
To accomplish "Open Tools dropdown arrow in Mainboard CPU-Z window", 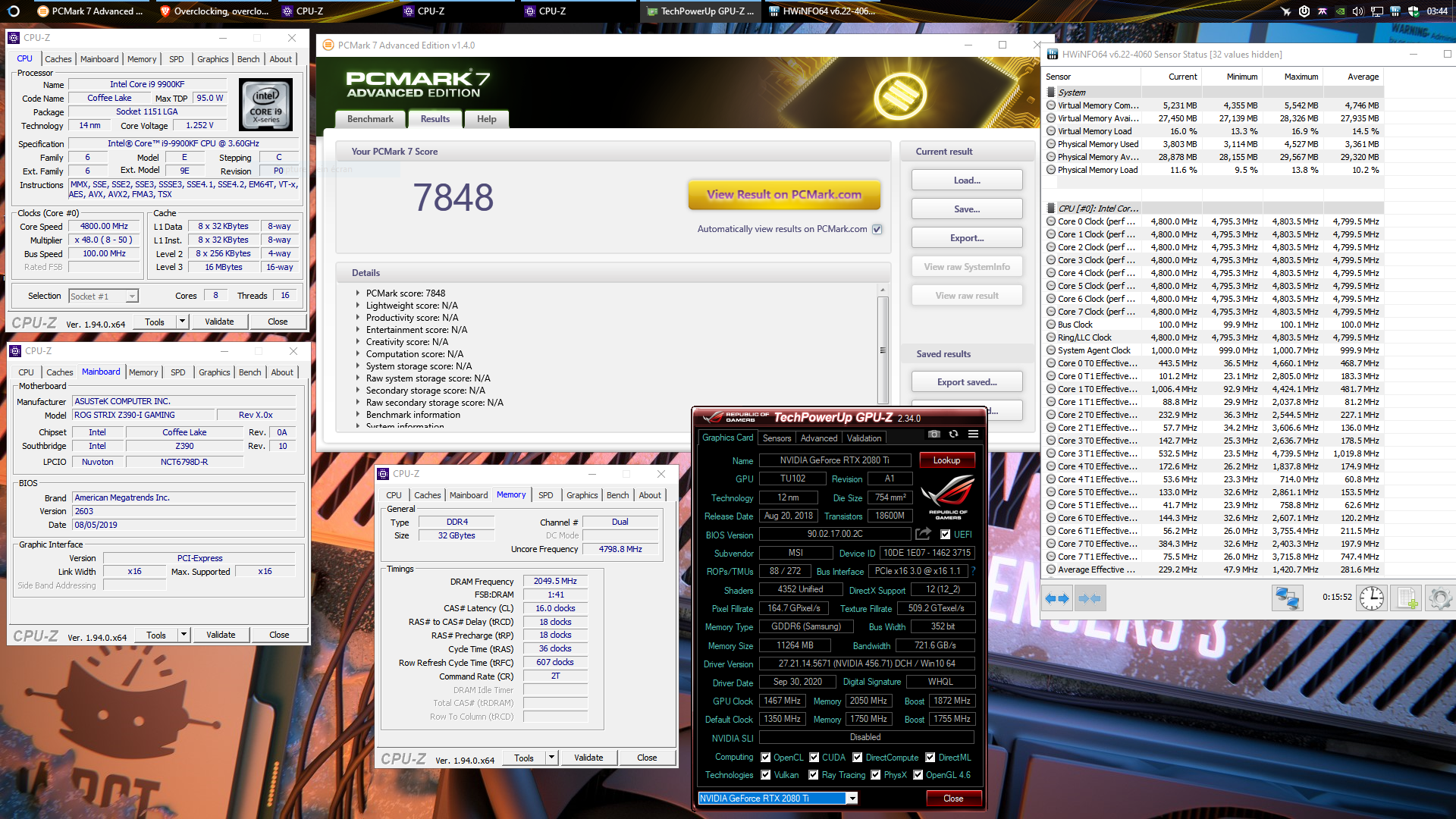I will point(184,635).
